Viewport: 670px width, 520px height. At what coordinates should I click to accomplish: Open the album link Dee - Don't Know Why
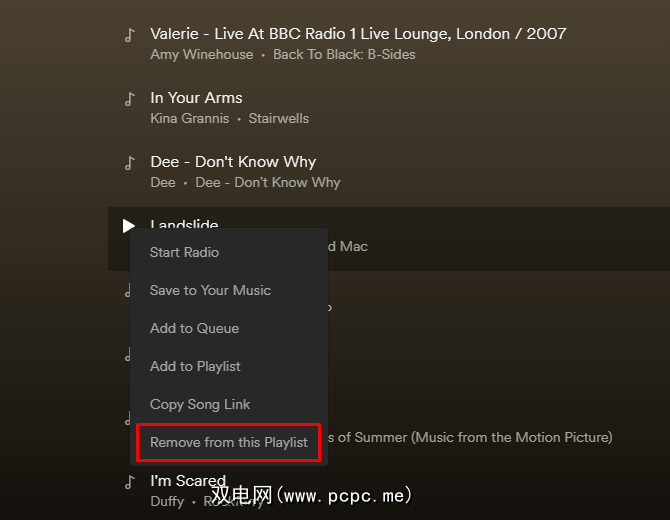268,182
